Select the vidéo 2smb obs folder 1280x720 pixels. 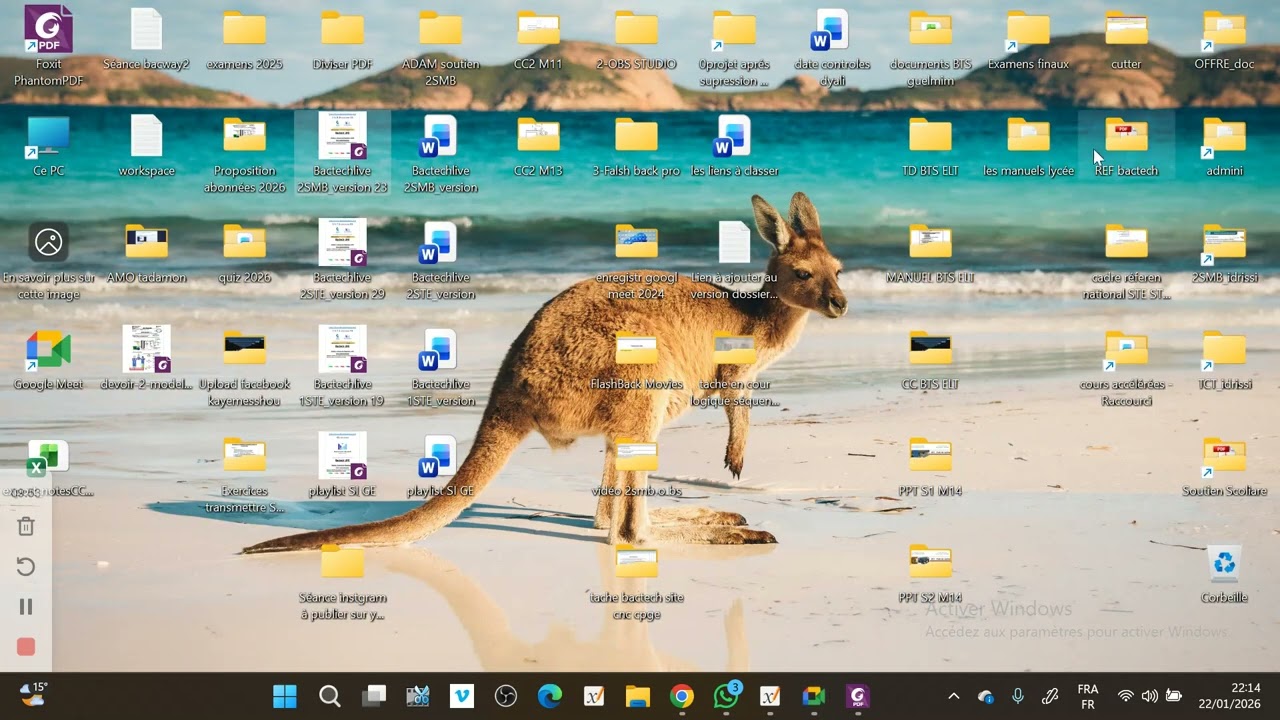pyautogui.click(x=636, y=466)
